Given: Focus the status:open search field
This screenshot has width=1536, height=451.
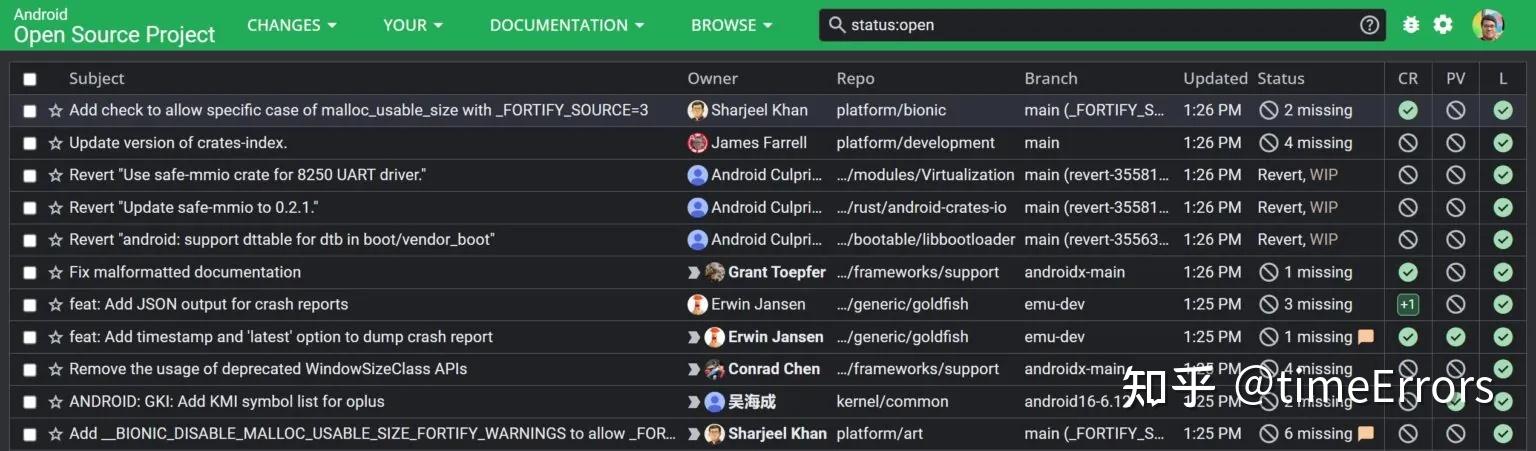Looking at the screenshot, I should pyautogui.click(x=1100, y=25).
